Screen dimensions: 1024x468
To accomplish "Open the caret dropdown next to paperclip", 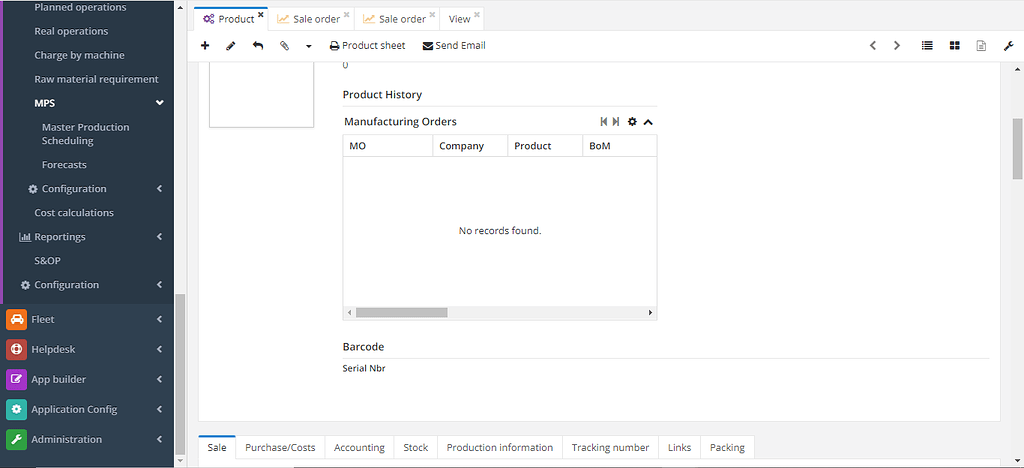I will (309, 46).
